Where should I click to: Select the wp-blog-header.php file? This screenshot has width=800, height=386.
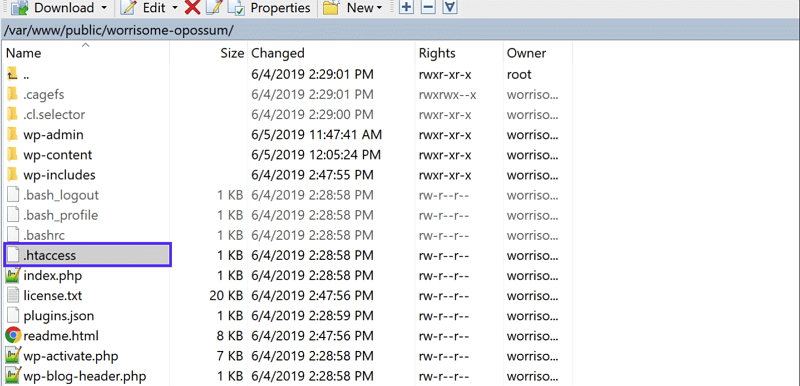coord(85,376)
